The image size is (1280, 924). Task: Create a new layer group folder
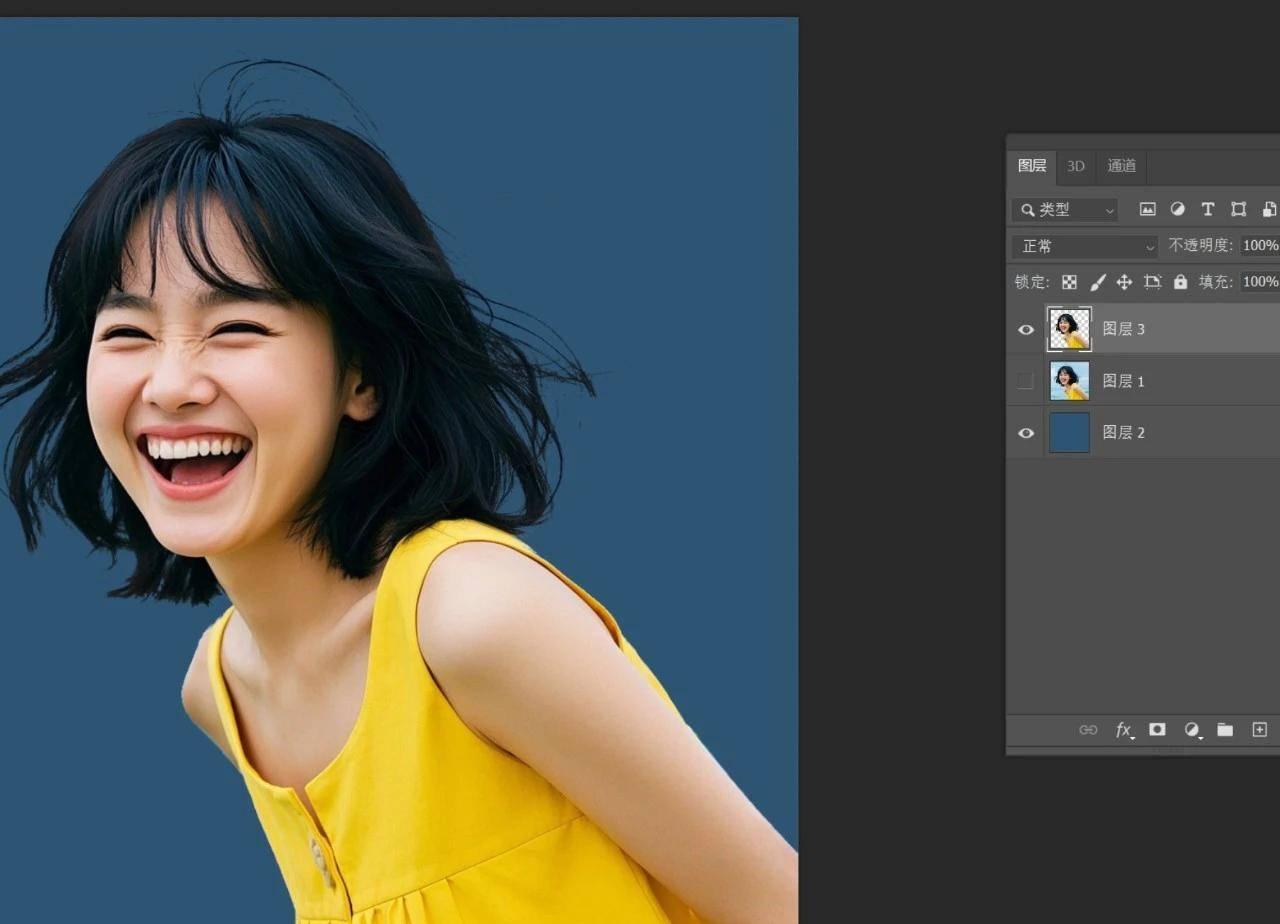tap(1225, 730)
